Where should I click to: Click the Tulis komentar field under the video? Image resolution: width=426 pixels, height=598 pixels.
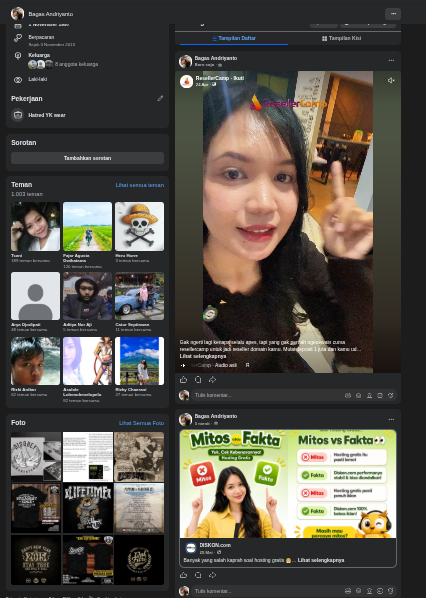coord(267,395)
